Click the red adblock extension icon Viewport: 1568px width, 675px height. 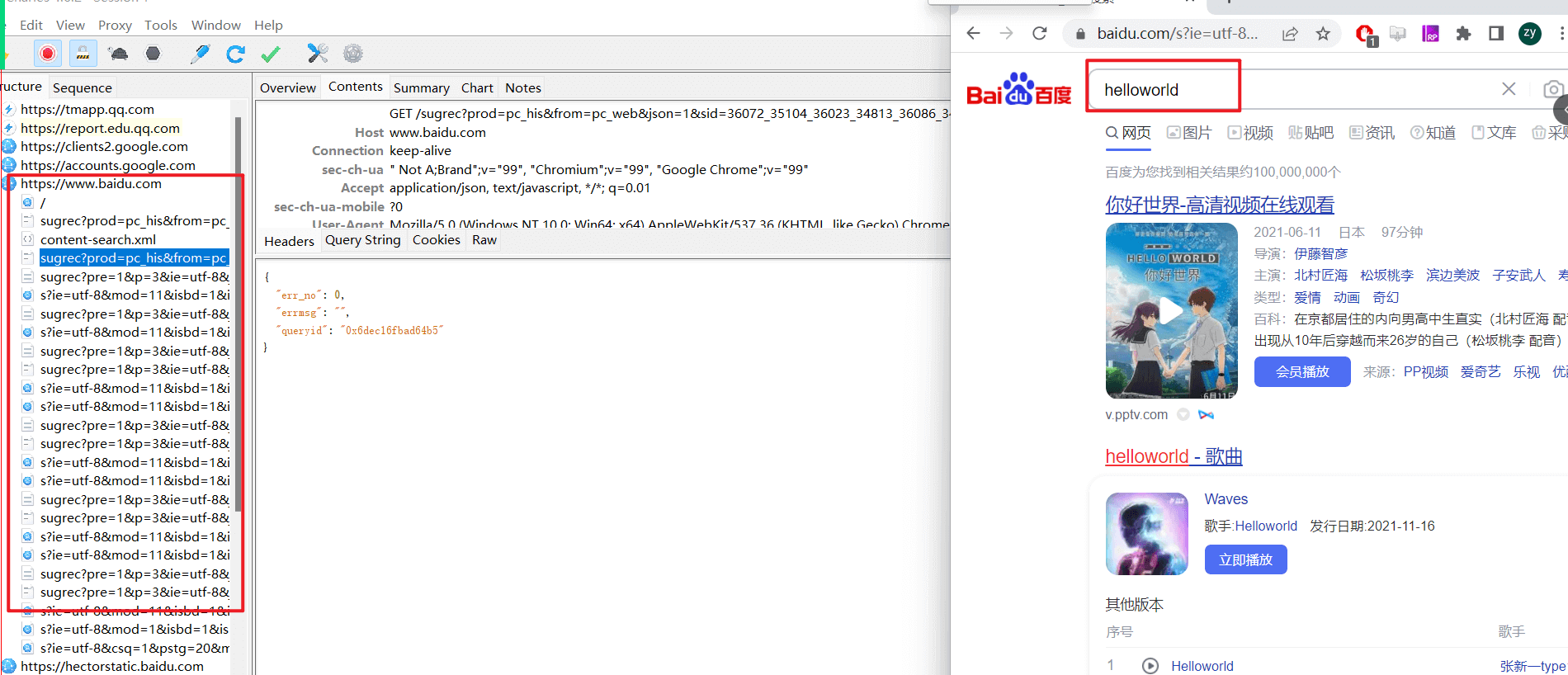[x=1366, y=34]
